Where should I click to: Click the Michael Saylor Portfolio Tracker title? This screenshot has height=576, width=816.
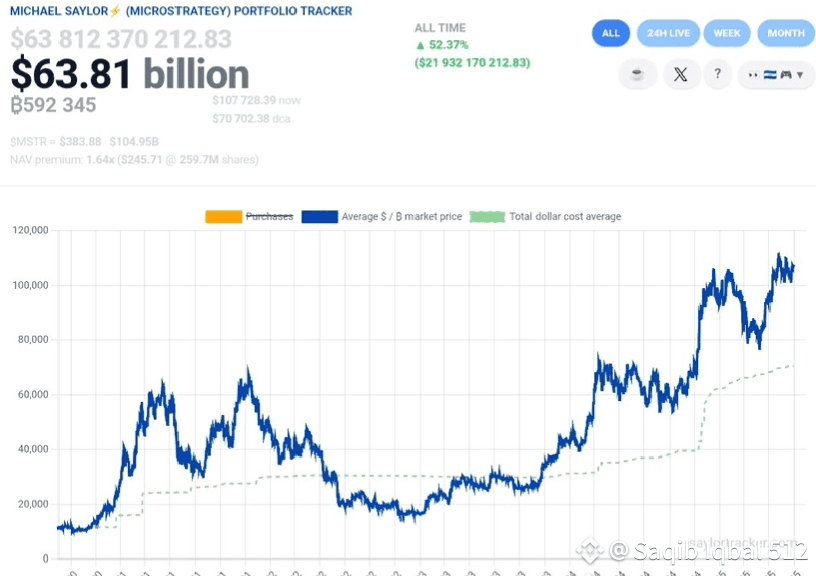point(181,11)
